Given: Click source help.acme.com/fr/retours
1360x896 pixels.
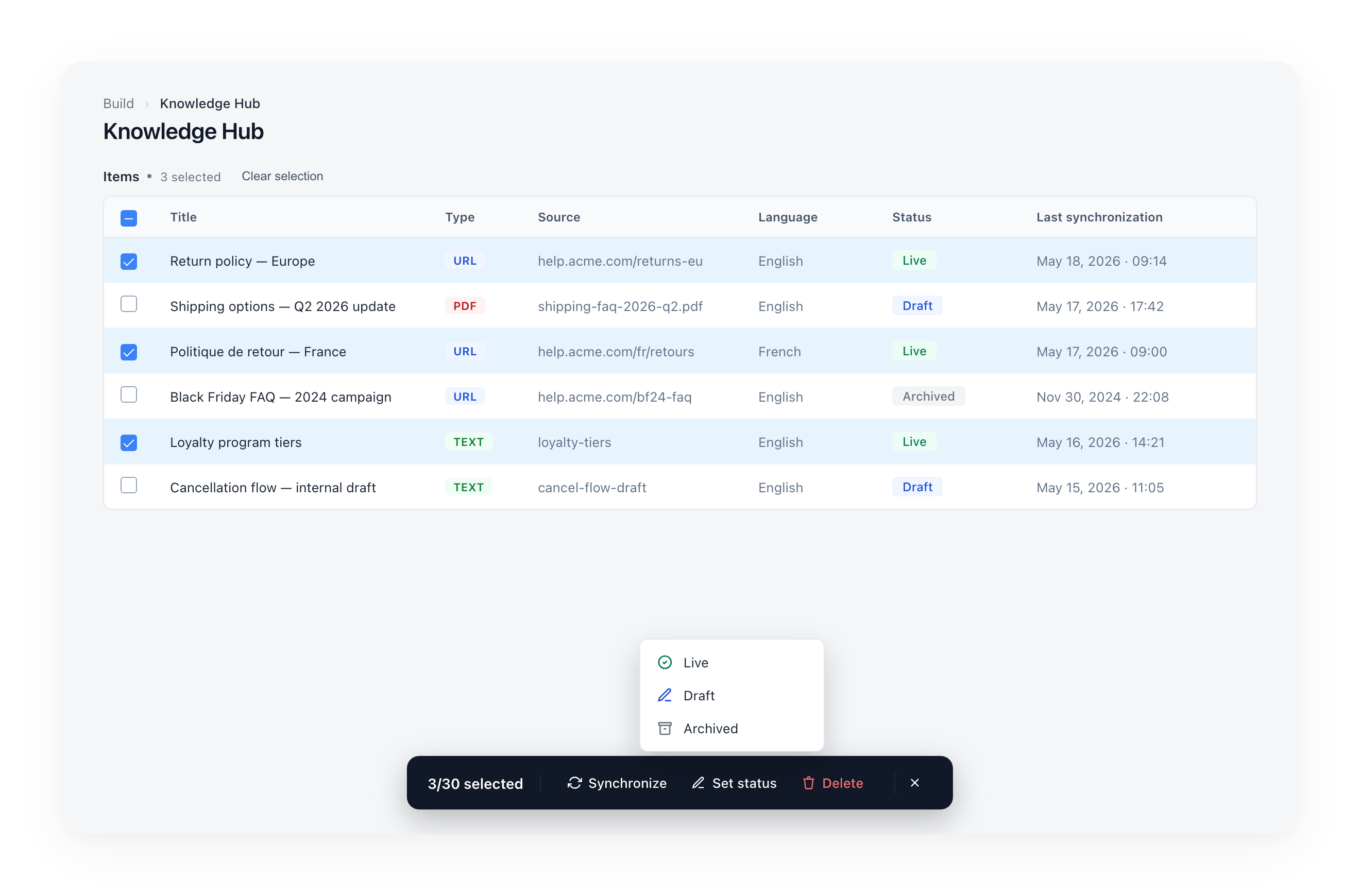Looking at the screenshot, I should tap(616, 351).
